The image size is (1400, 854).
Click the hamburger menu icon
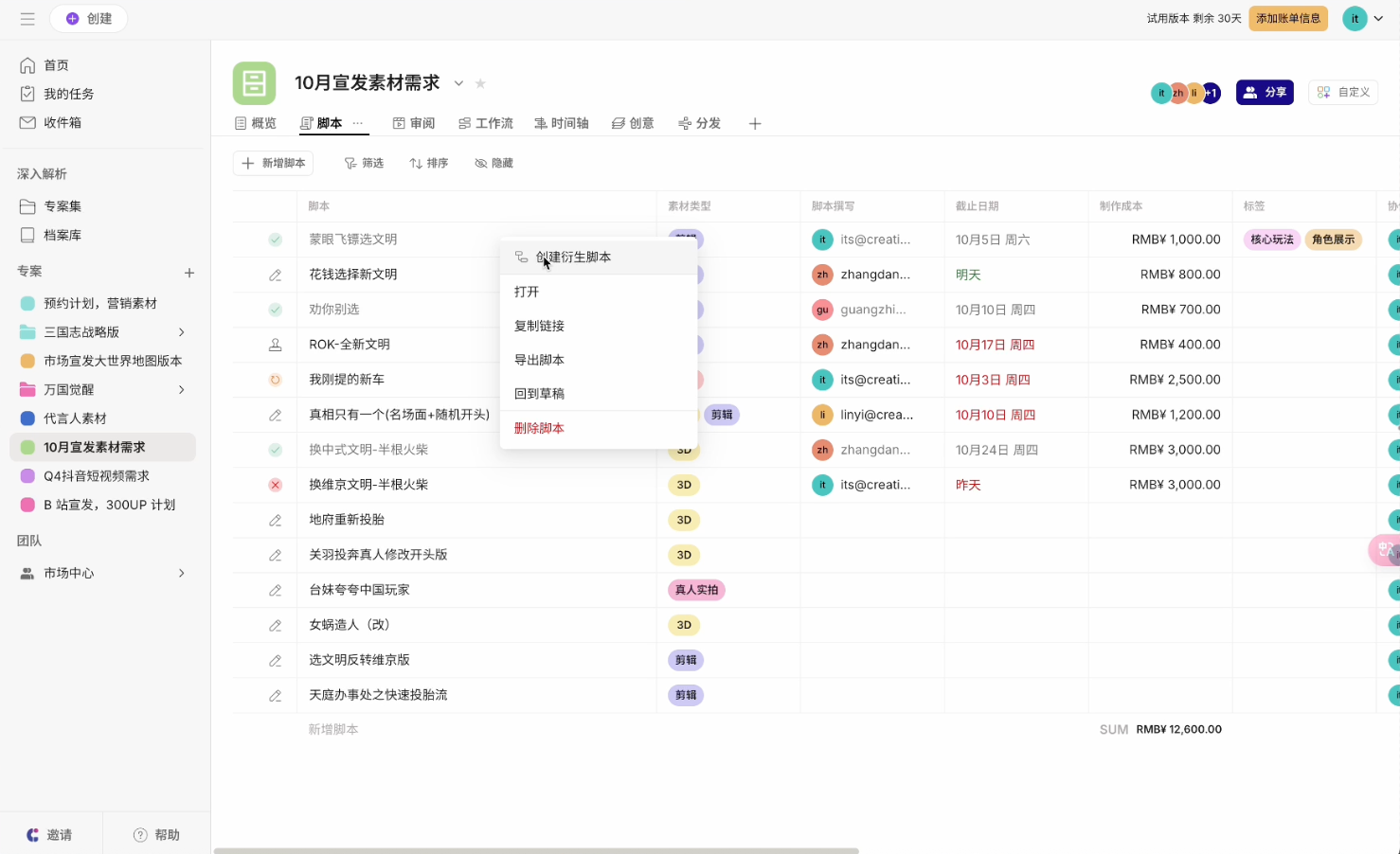coord(27,19)
